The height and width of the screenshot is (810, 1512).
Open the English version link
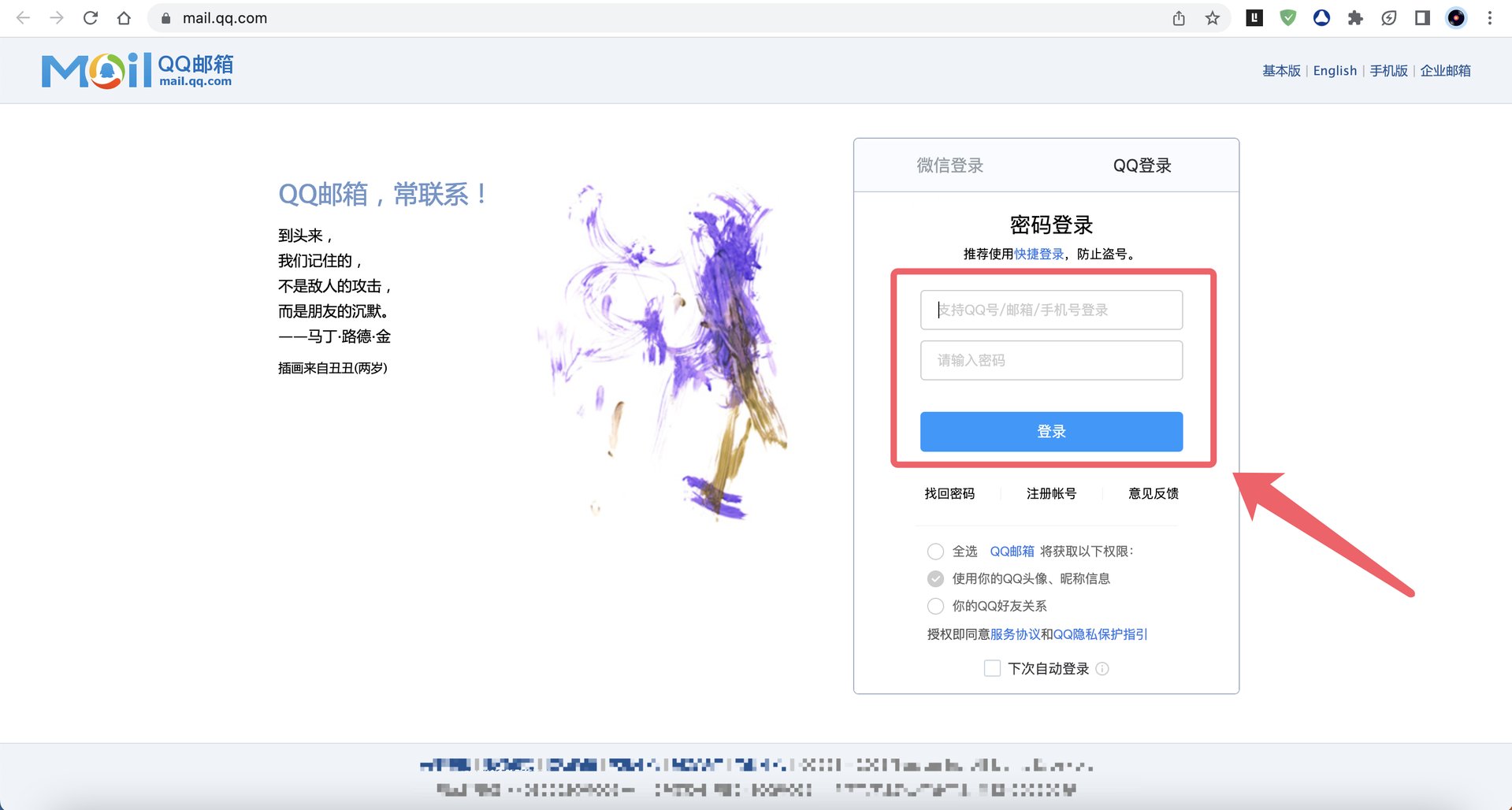1335,70
